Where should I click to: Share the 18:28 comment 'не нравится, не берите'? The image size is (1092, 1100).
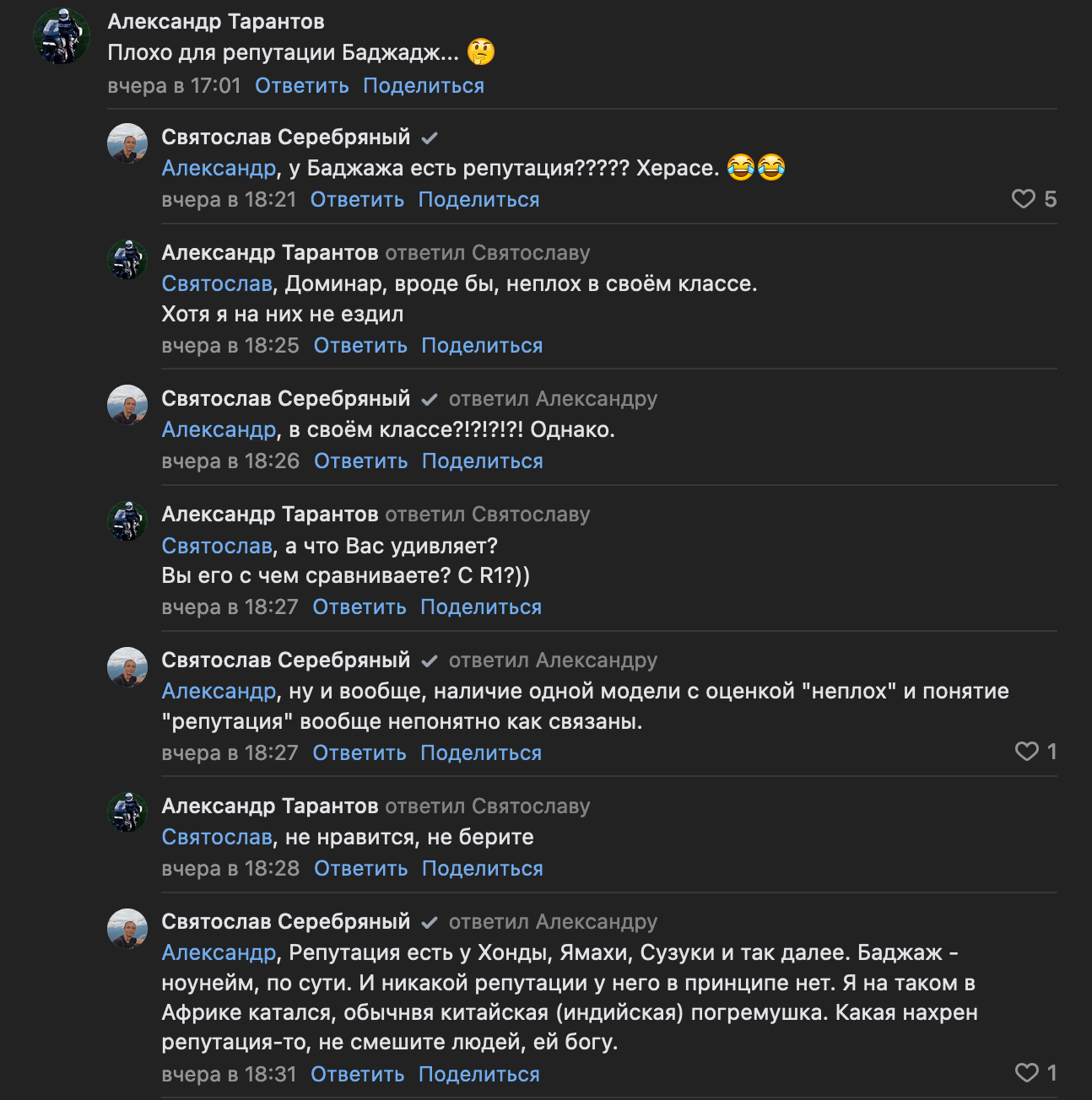pos(482,869)
